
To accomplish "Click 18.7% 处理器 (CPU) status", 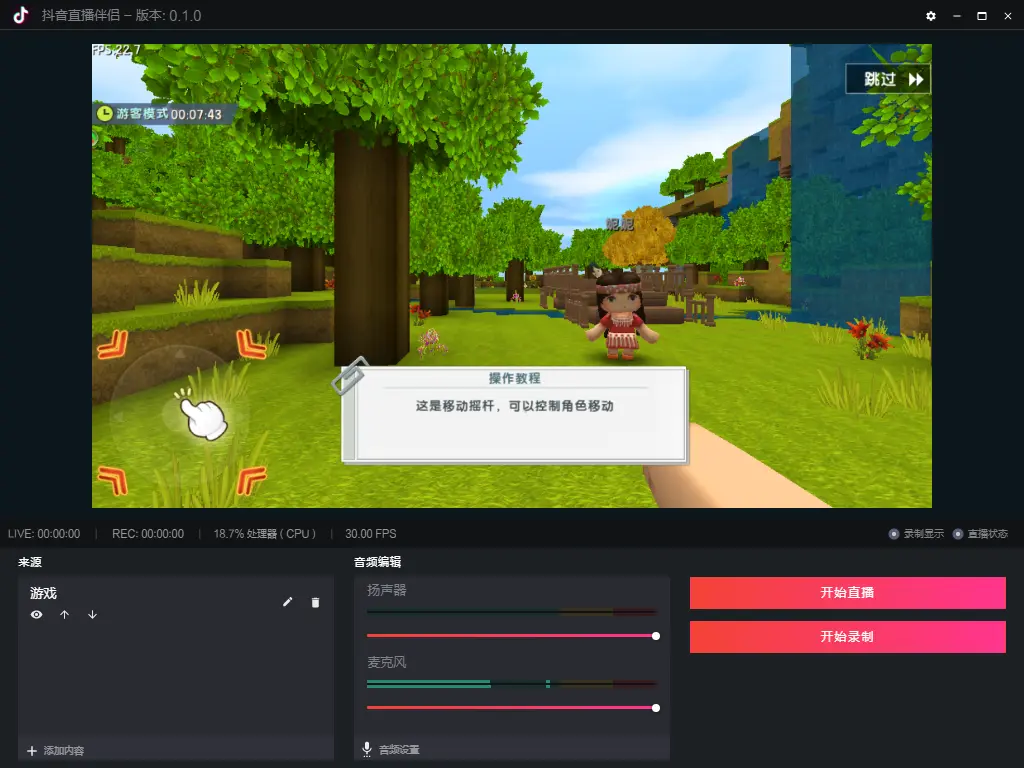I will click(264, 534).
